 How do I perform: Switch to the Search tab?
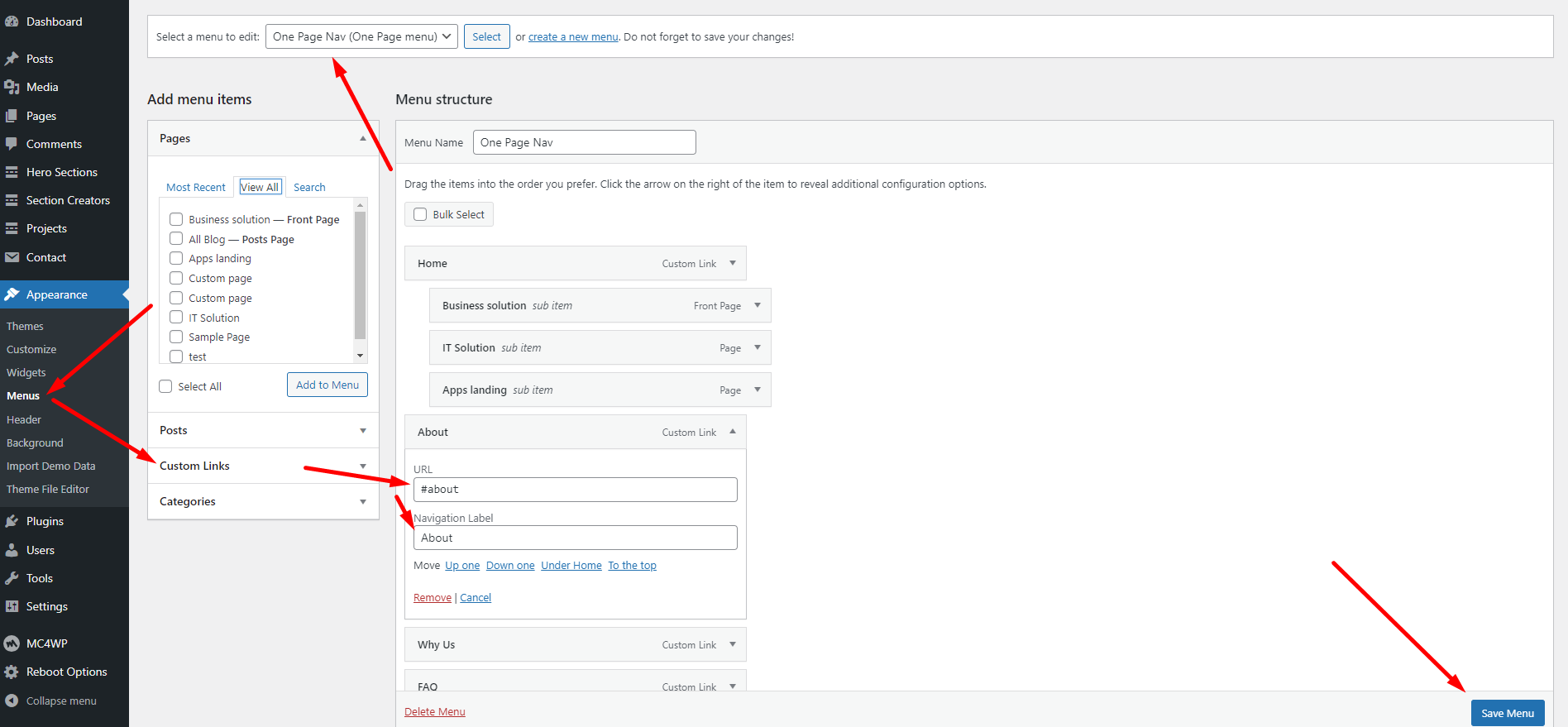[309, 188]
